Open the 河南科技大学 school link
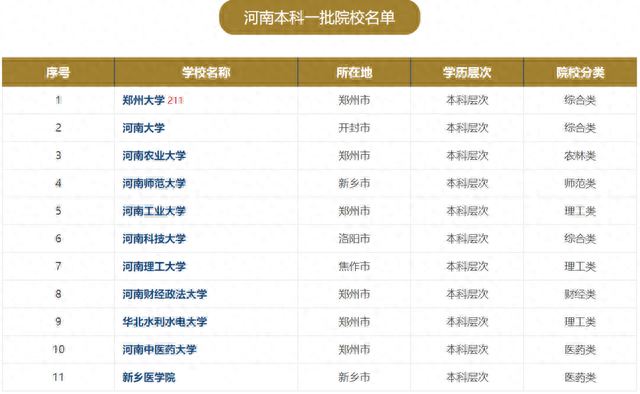 click(x=154, y=238)
